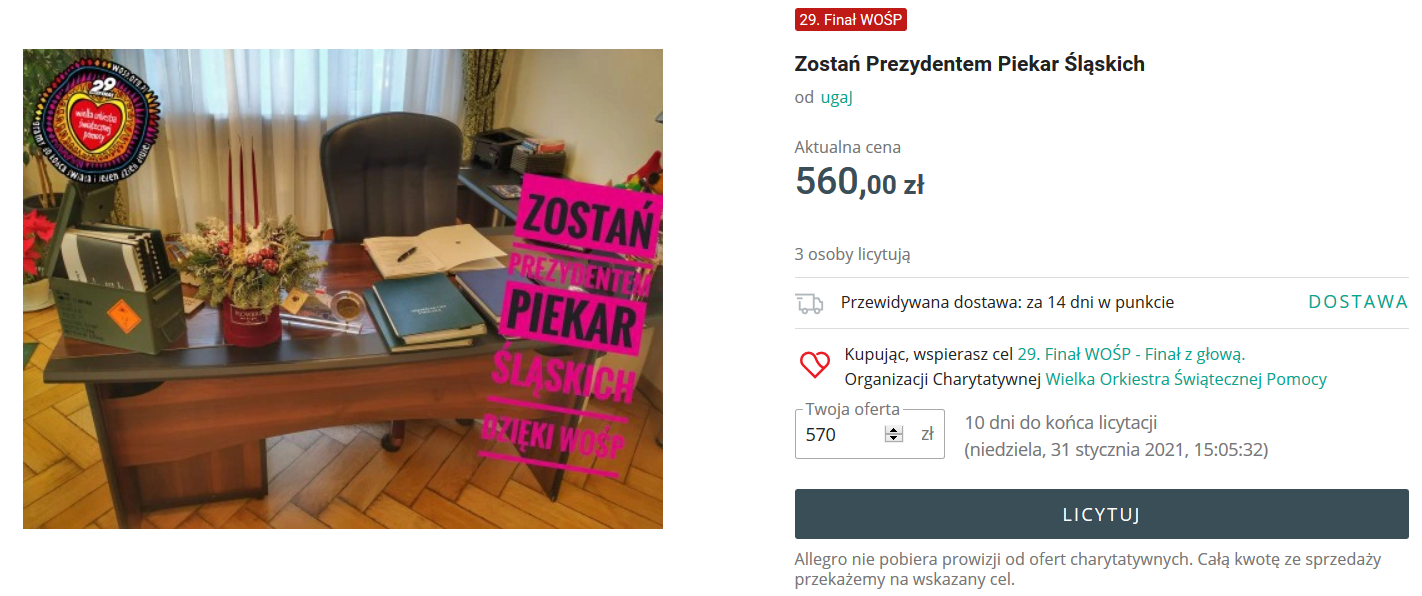The image size is (1422, 596).
Task: Click the Przewidywana dostawa delivery estimate text
Action: click(x=1007, y=302)
